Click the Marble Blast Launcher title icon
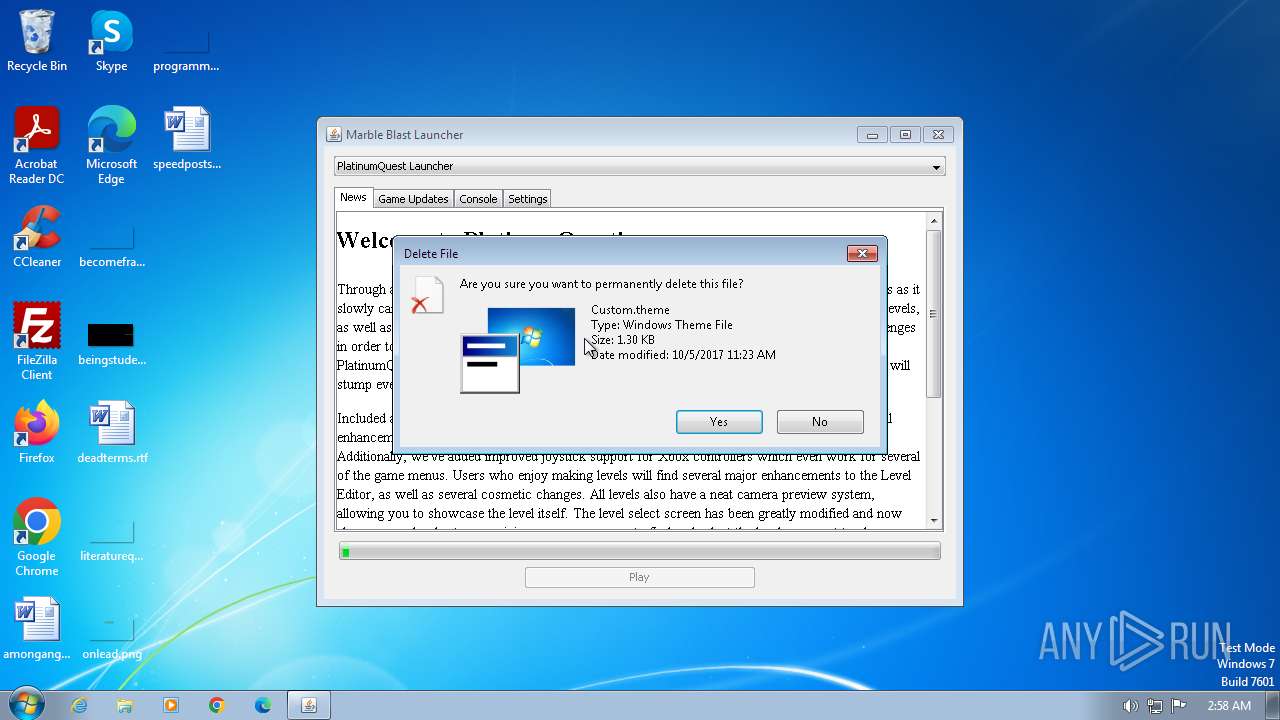This screenshot has height=720, width=1280. click(334, 135)
